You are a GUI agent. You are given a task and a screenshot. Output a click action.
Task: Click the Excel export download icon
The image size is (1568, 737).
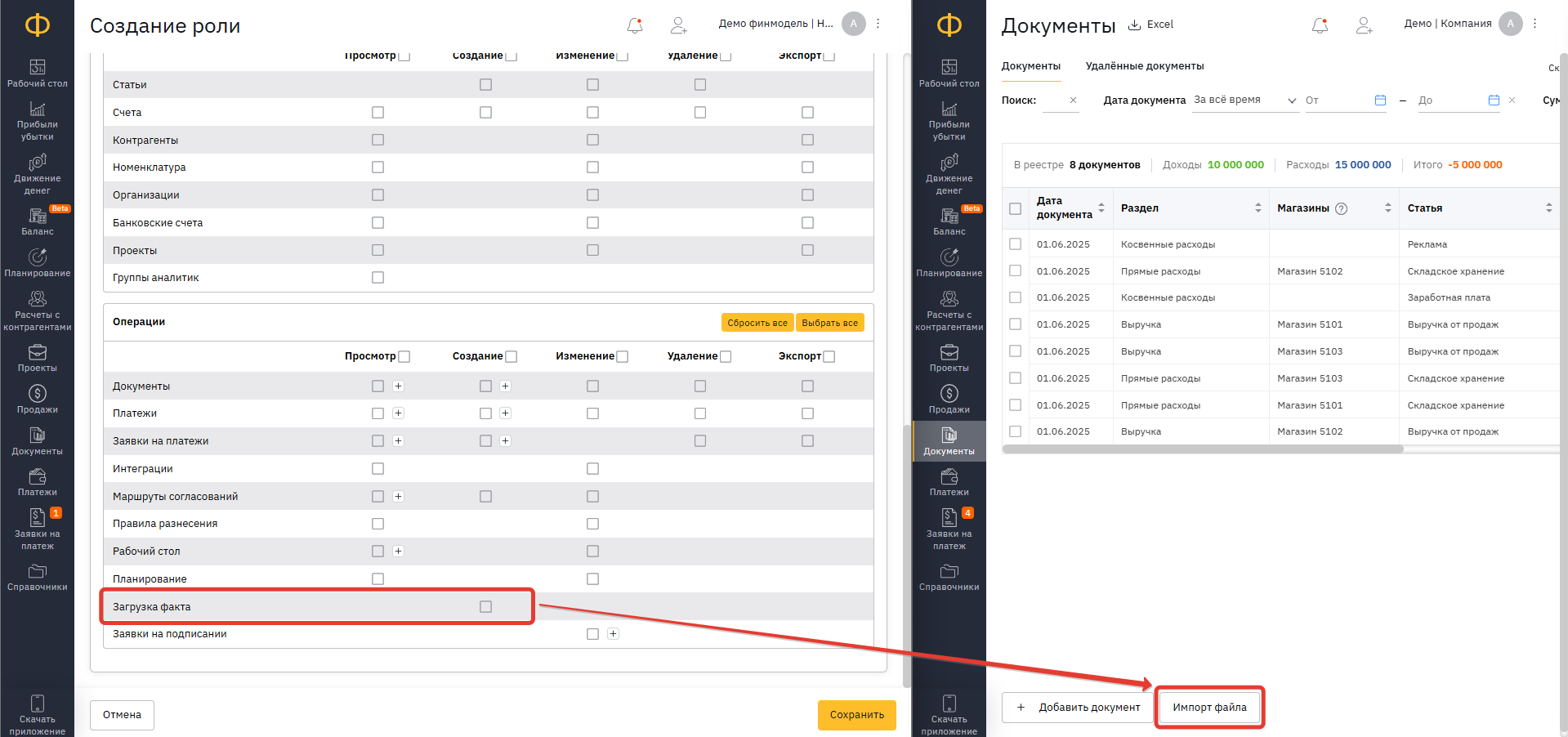pos(1134,25)
